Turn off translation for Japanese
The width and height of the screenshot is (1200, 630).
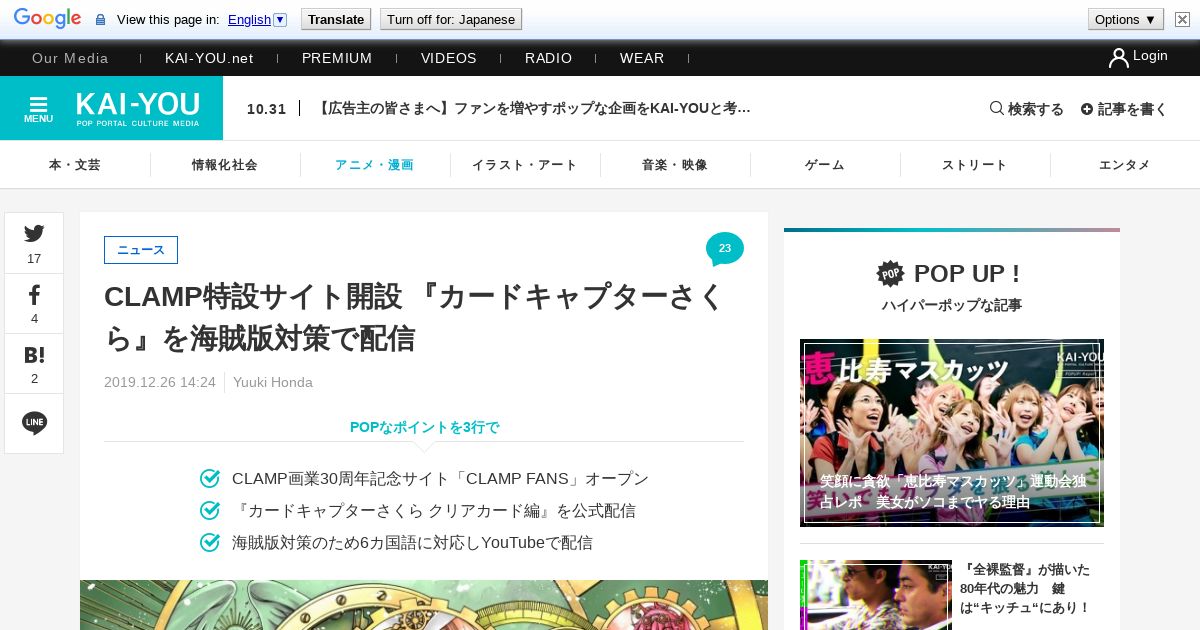(x=451, y=19)
